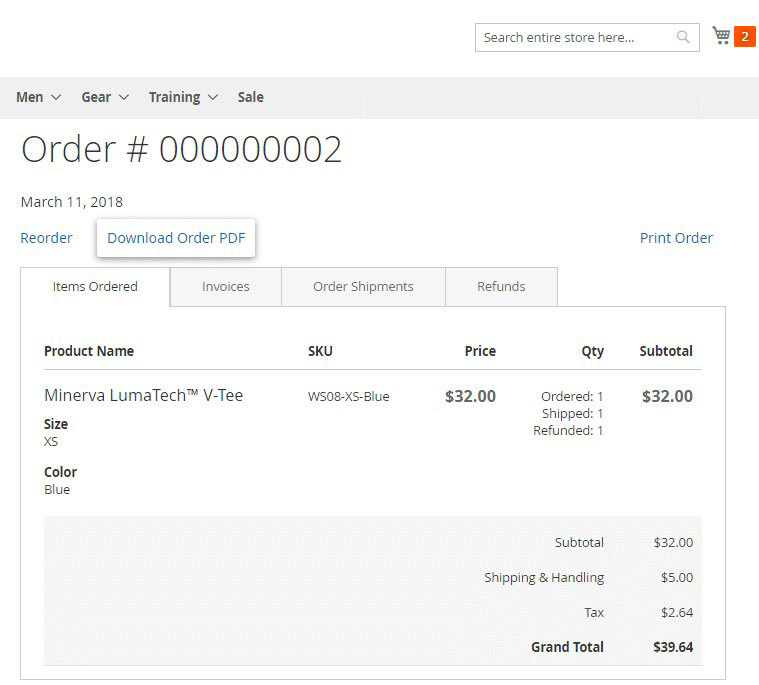Click the shopping cart icon
Image resolution: width=759 pixels, height=685 pixels.
coord(721,36)
